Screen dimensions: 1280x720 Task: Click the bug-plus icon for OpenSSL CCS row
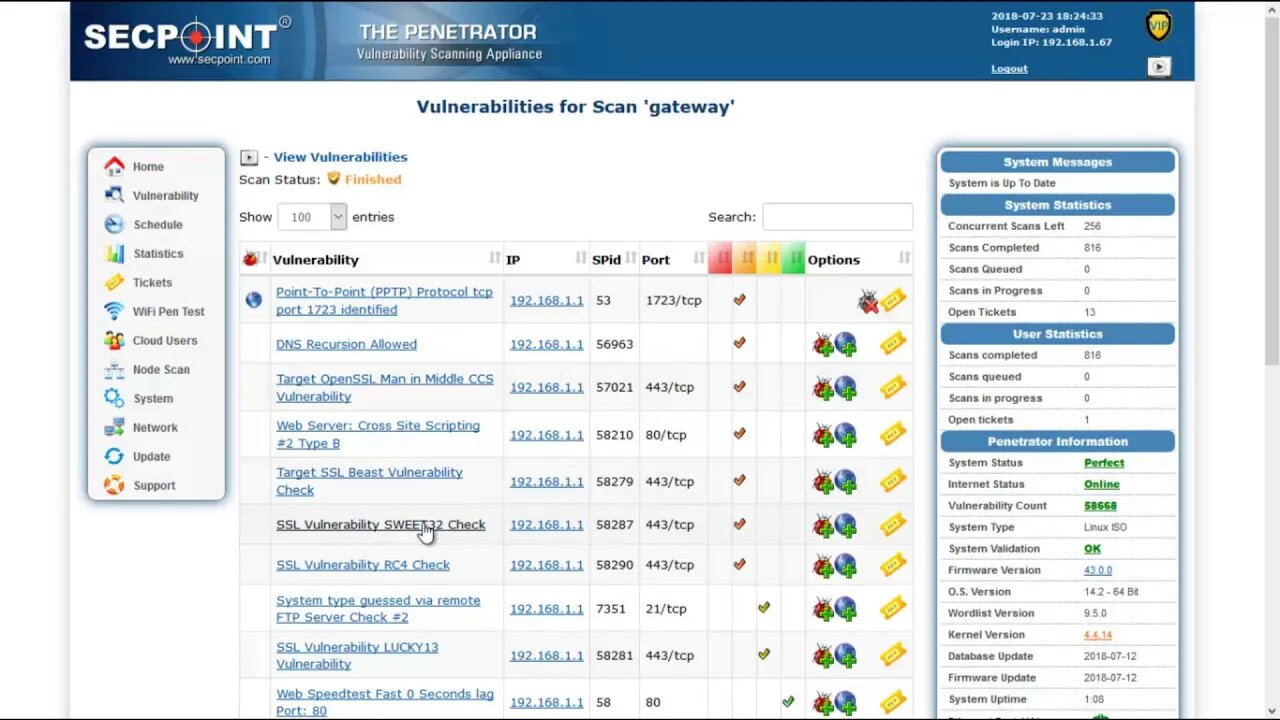[x=823, y=388]
